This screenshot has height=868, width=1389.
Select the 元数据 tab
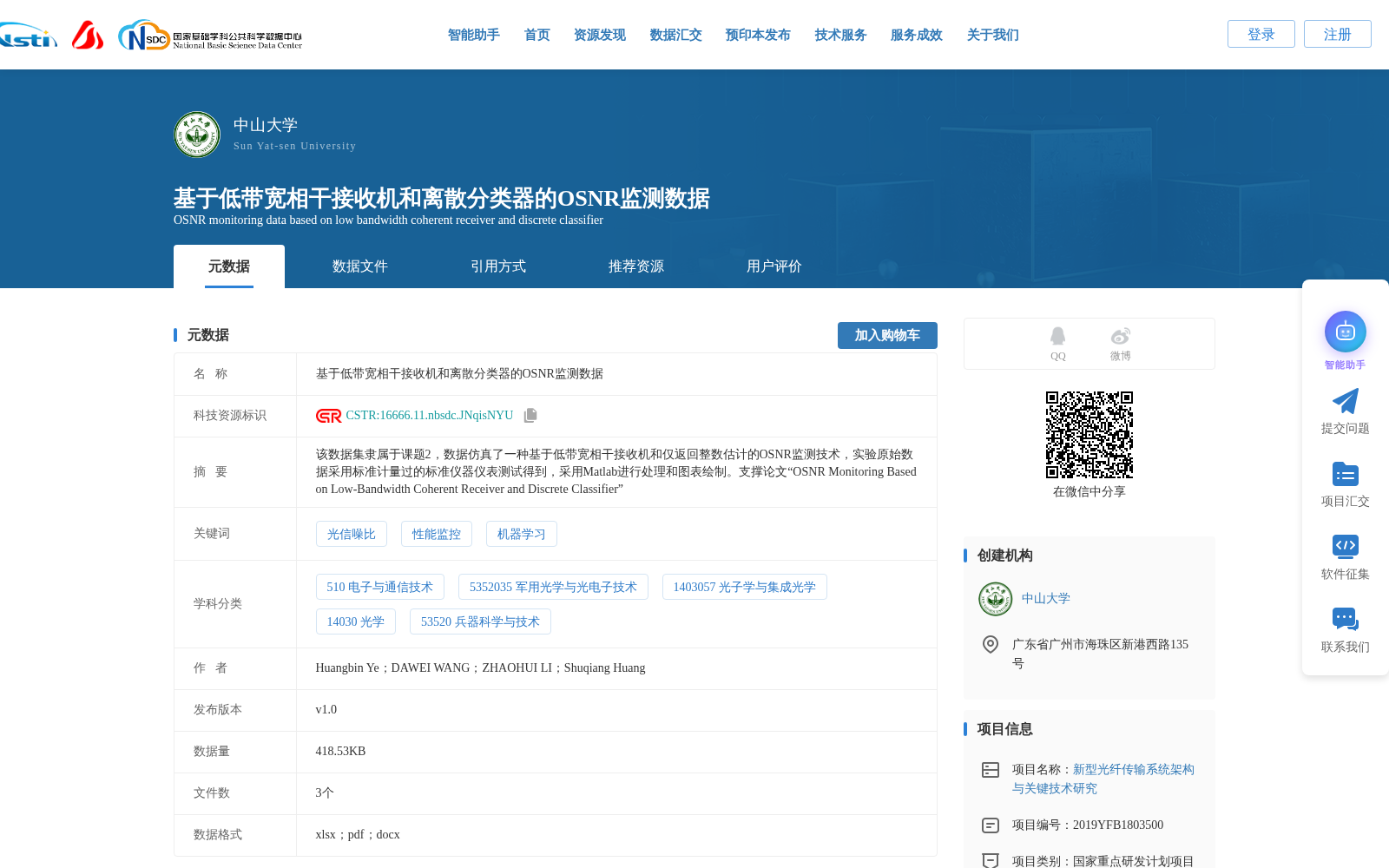pyautogui.click(x=229, y=266)
